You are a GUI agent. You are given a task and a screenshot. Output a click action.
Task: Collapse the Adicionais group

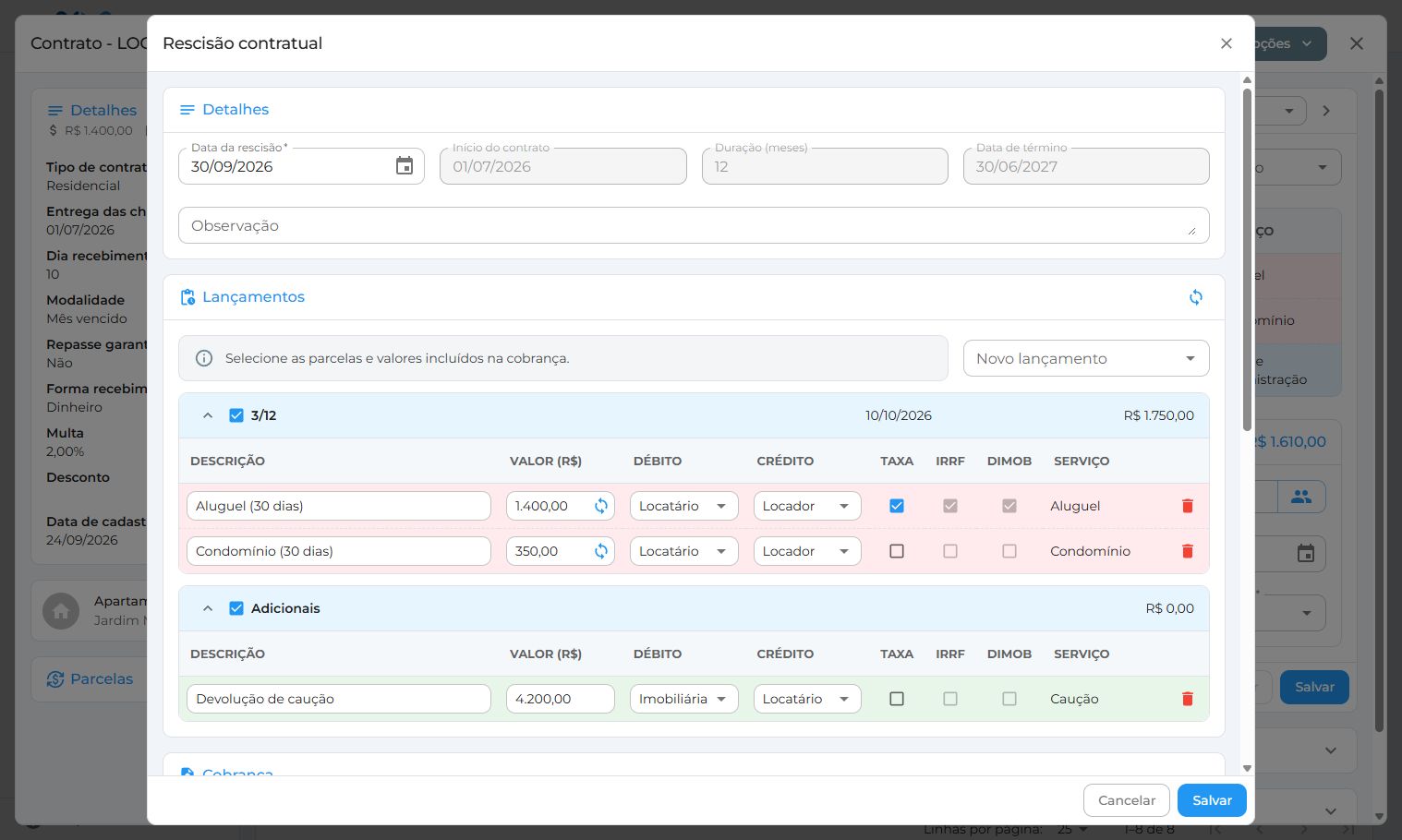click(208, 608)
